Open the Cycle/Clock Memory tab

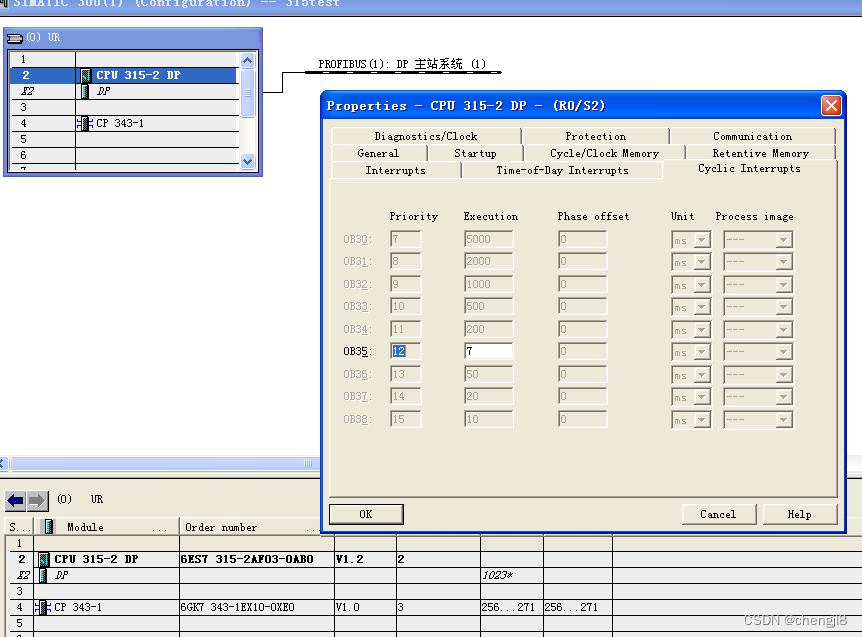click(605, 153)
